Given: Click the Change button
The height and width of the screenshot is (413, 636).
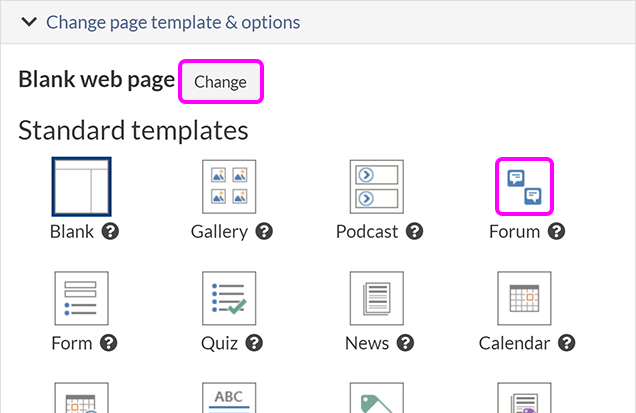Looking at the screenshot, I should coord(220,82).
